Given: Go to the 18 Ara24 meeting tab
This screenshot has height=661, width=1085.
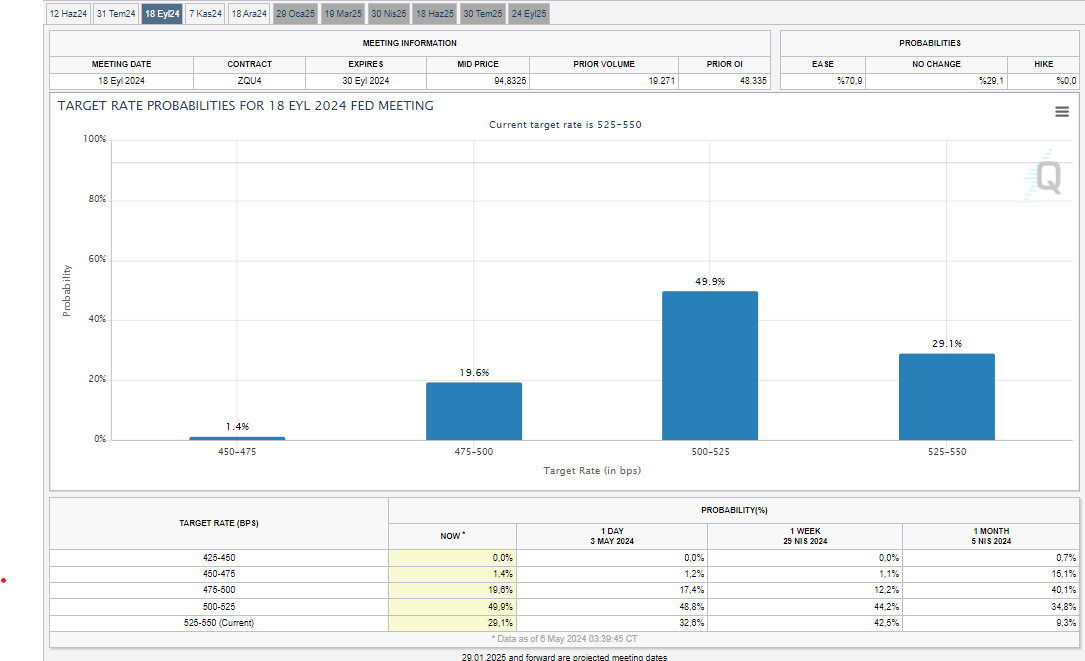Looking at the screenshot, I should [249, 14].
